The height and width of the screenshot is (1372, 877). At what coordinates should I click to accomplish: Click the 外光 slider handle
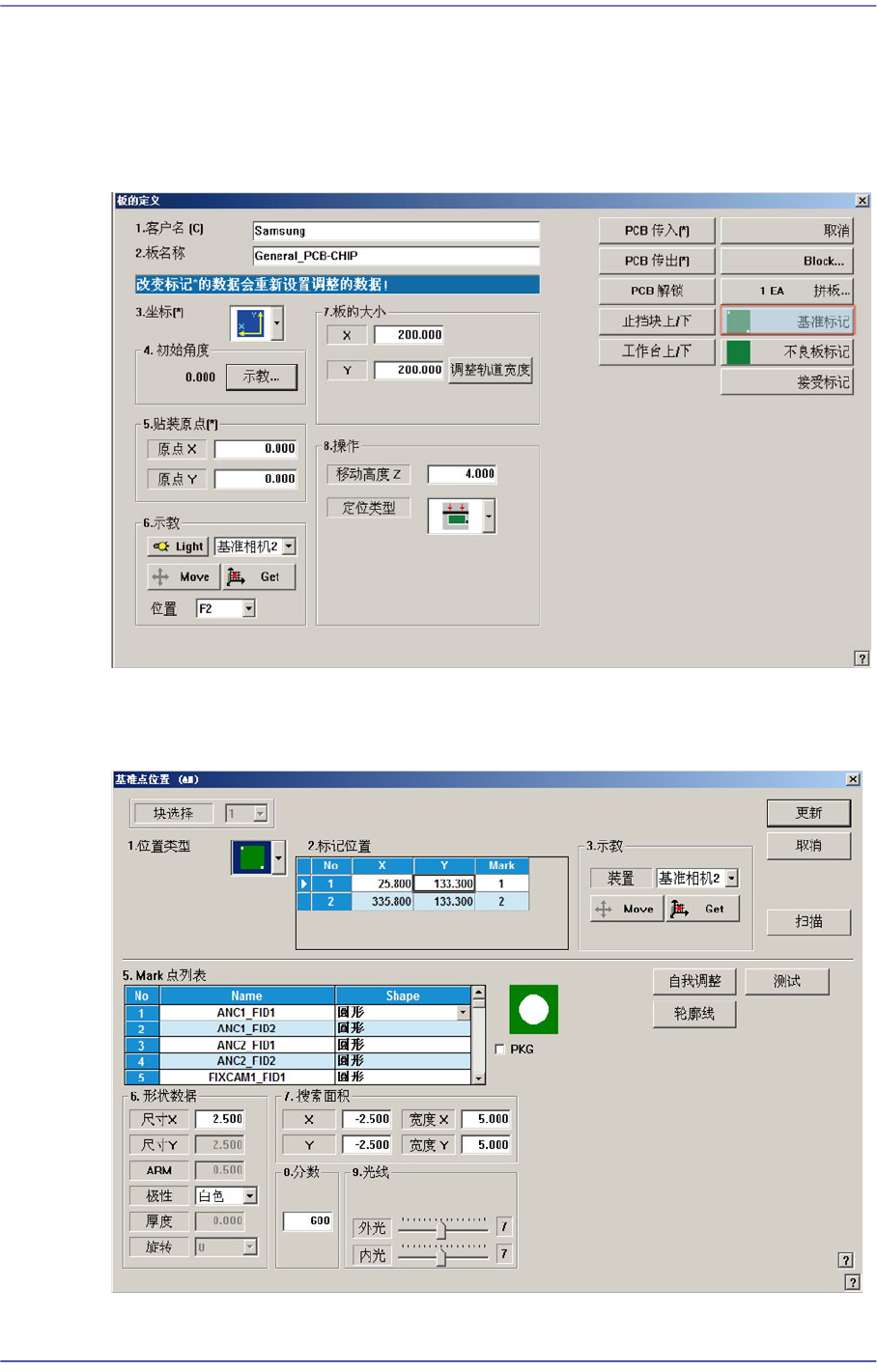tap(441, 1230)
